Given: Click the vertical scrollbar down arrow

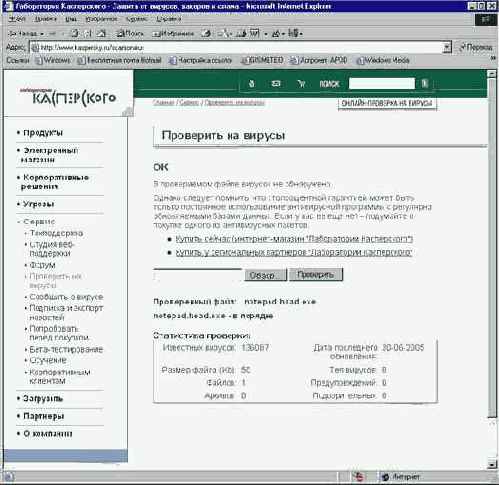Looking at the screenshot, I should 492,464.
